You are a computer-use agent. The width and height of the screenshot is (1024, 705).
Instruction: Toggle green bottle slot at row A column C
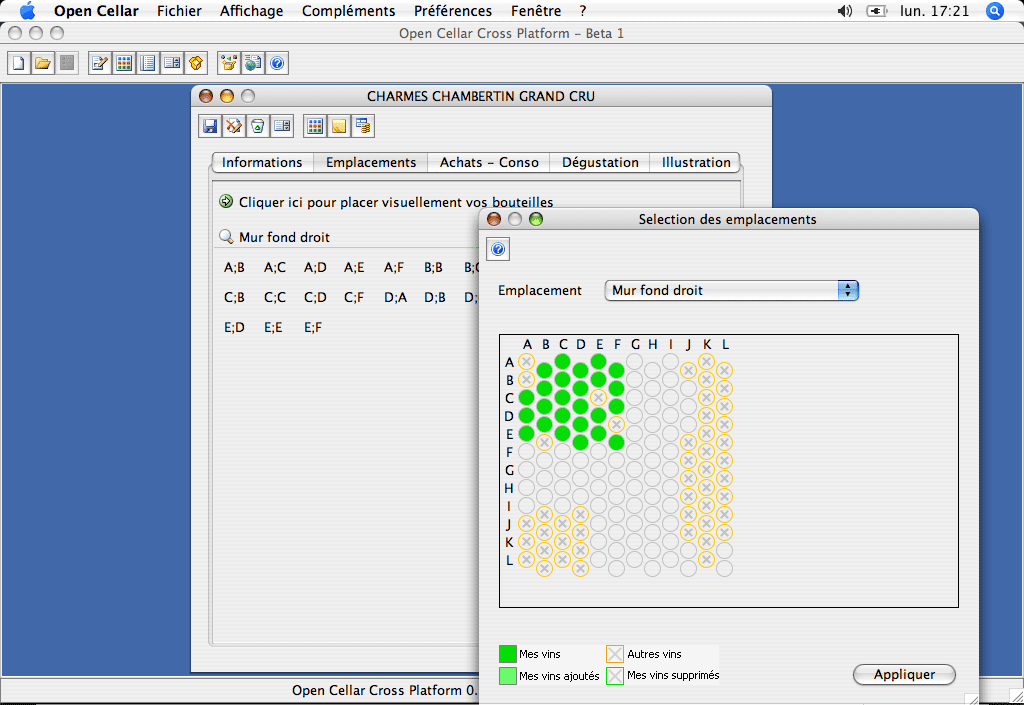pos(562,362)
